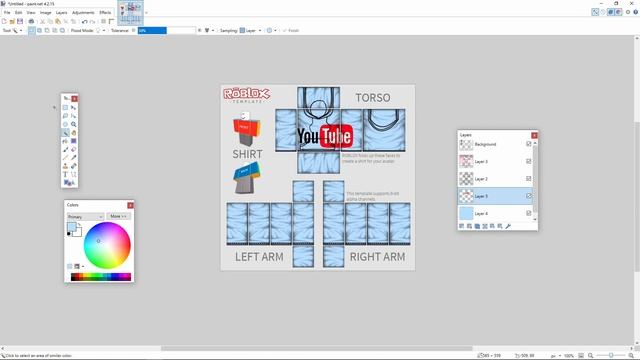Click the More >> button in Colors
640x360 pixels.
coord(118,216)
